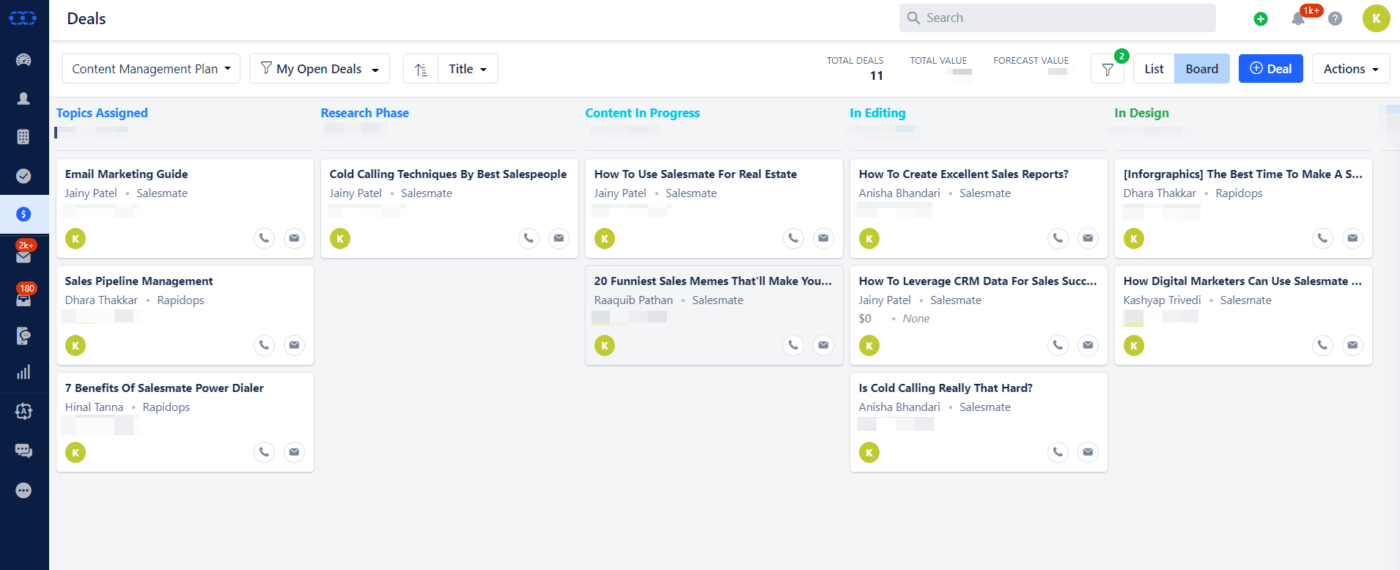Click the green quick add plus icon

click(1260, 18)
